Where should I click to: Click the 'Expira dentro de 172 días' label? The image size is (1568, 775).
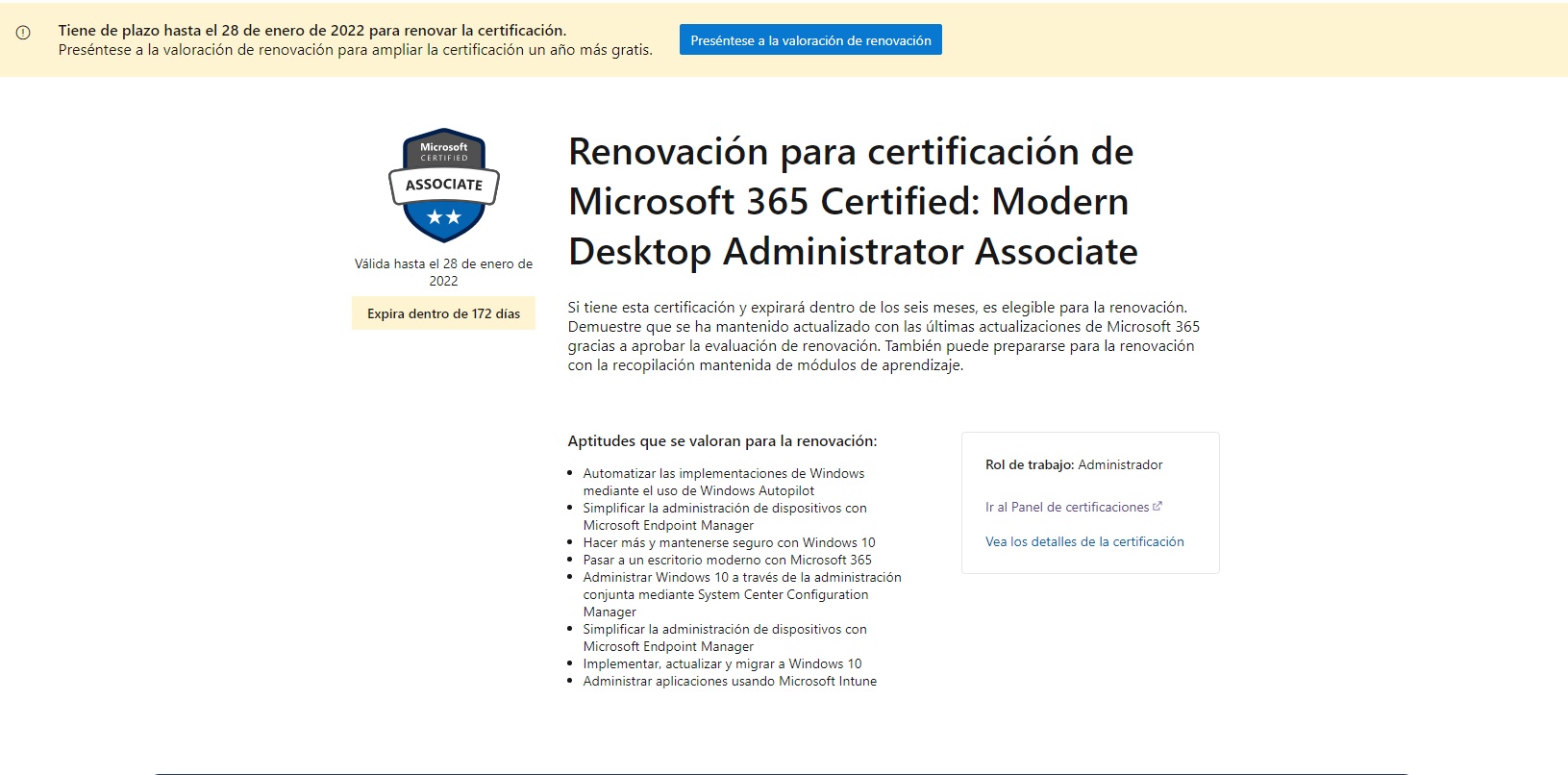(443, 313)
